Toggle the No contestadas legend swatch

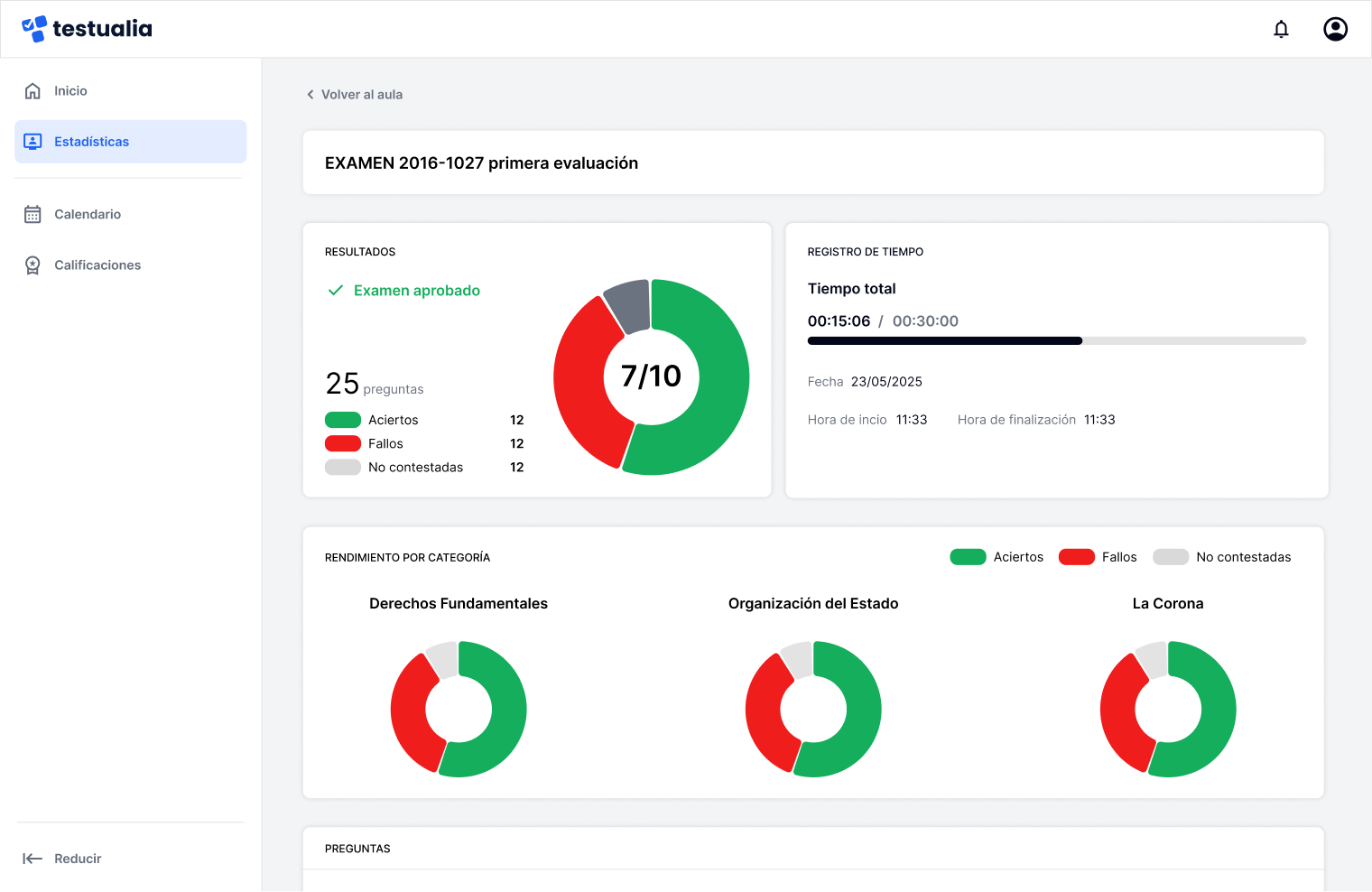(x=1171, y=557)
